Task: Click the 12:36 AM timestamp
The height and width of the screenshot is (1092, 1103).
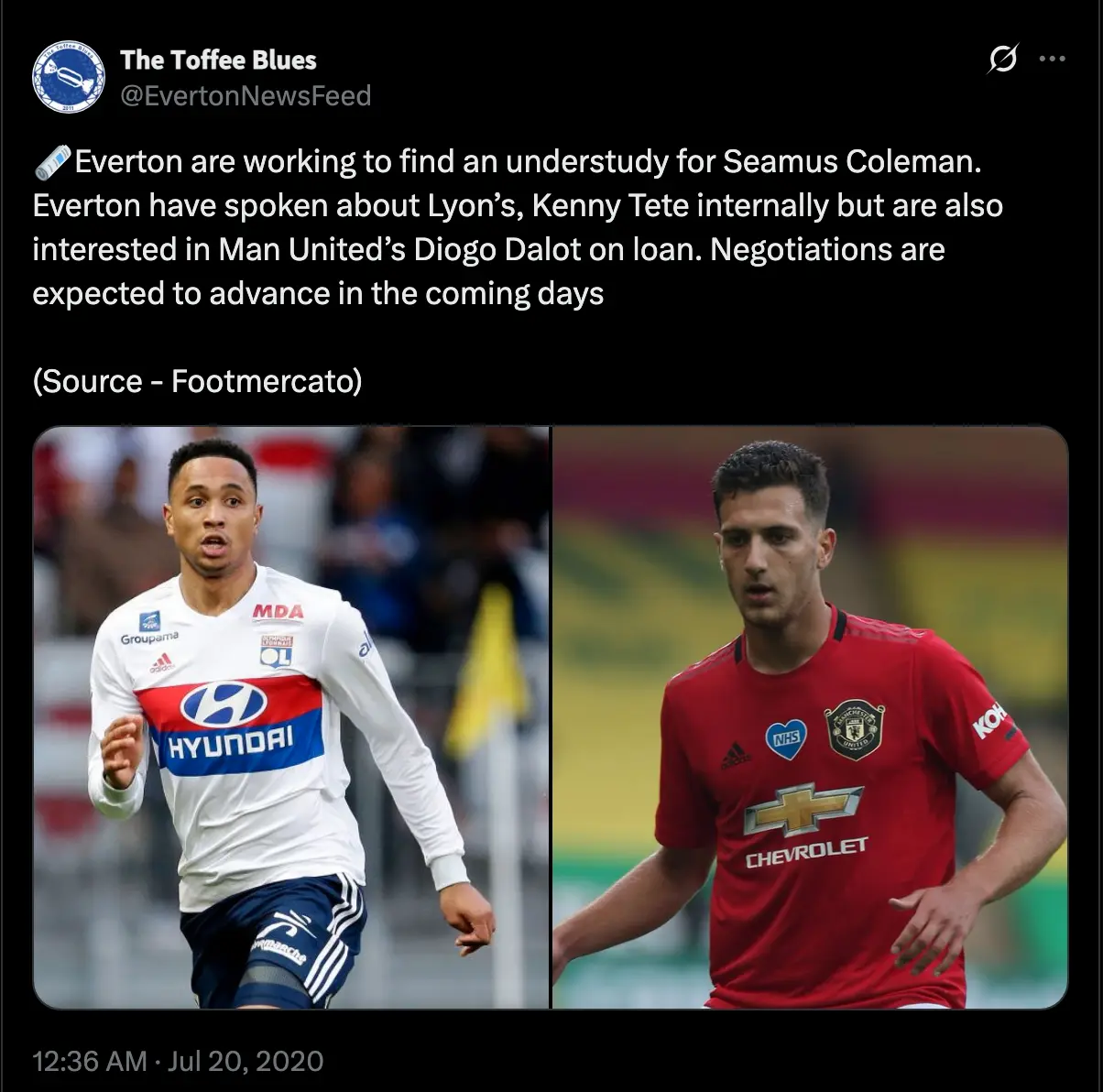Action: 90,1061
